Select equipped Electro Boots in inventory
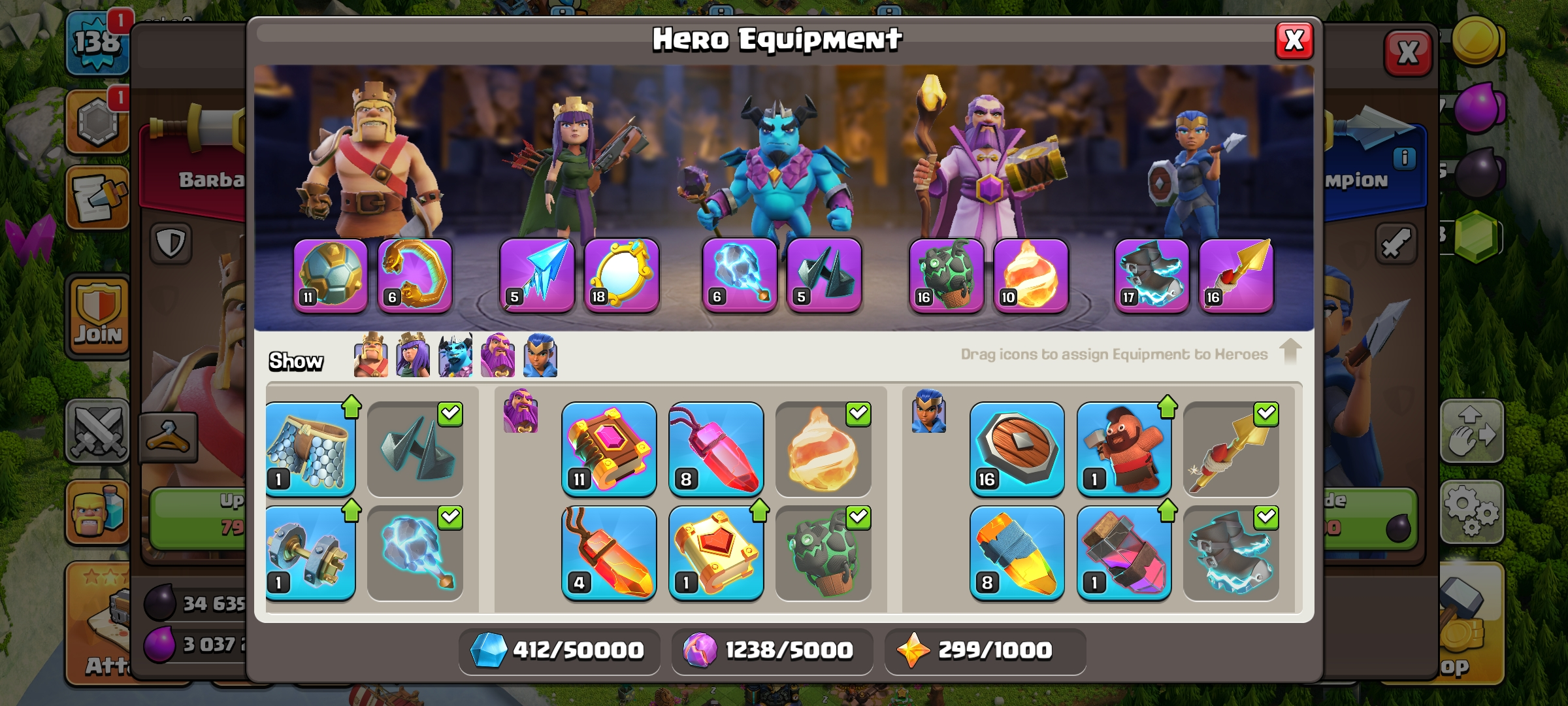Image resolution: width=1568 pixels, height=706 pixels. click(x=1231, y=553)
